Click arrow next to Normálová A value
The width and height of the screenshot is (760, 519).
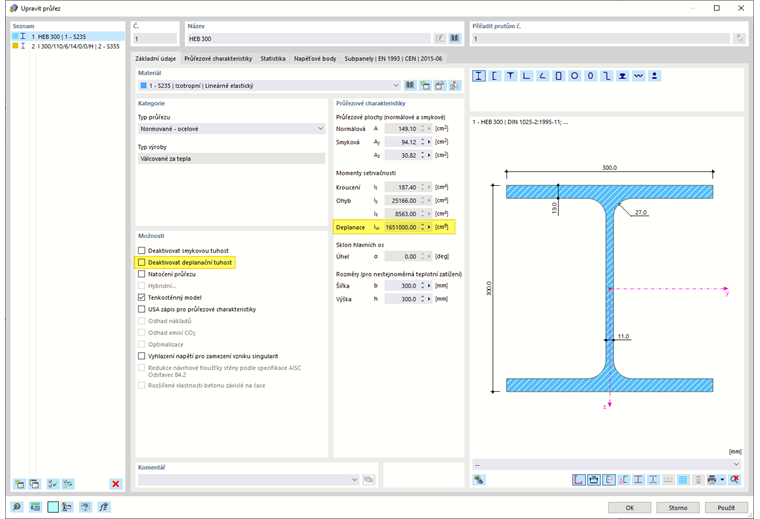[429, 128]
